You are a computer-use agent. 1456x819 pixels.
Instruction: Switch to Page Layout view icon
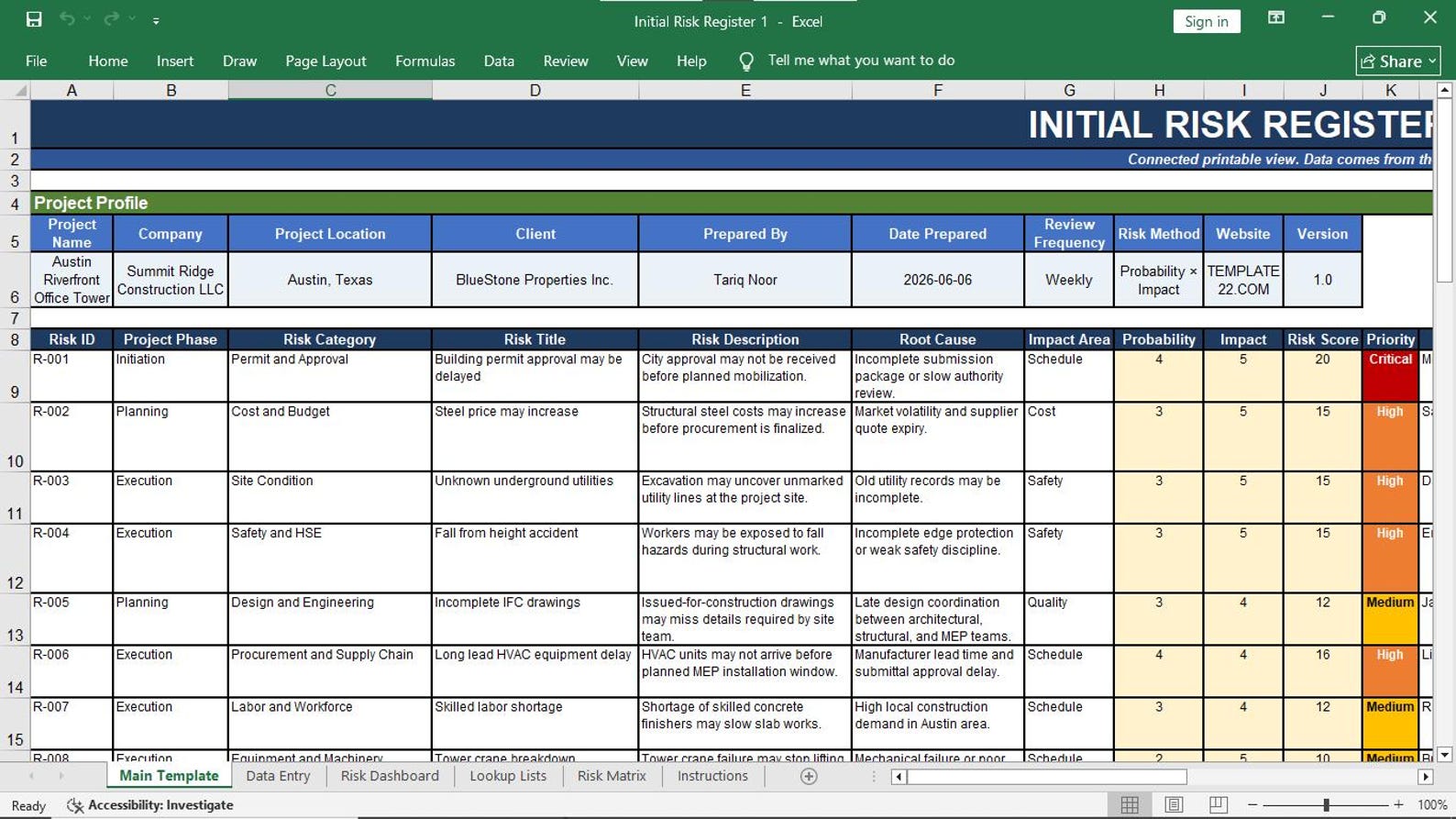(x=1174, y=804)
